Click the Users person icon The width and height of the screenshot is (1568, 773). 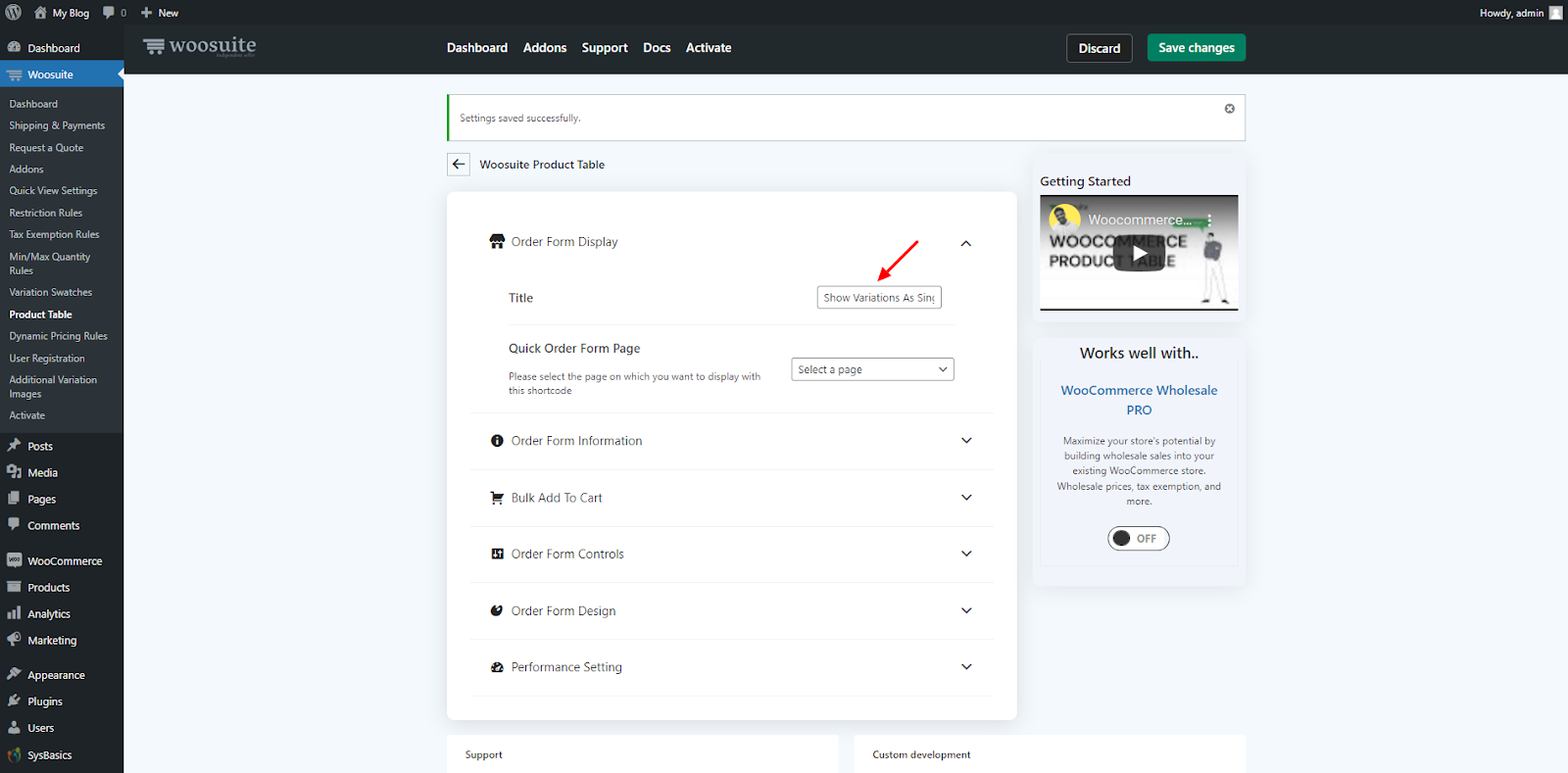[14, 728]
